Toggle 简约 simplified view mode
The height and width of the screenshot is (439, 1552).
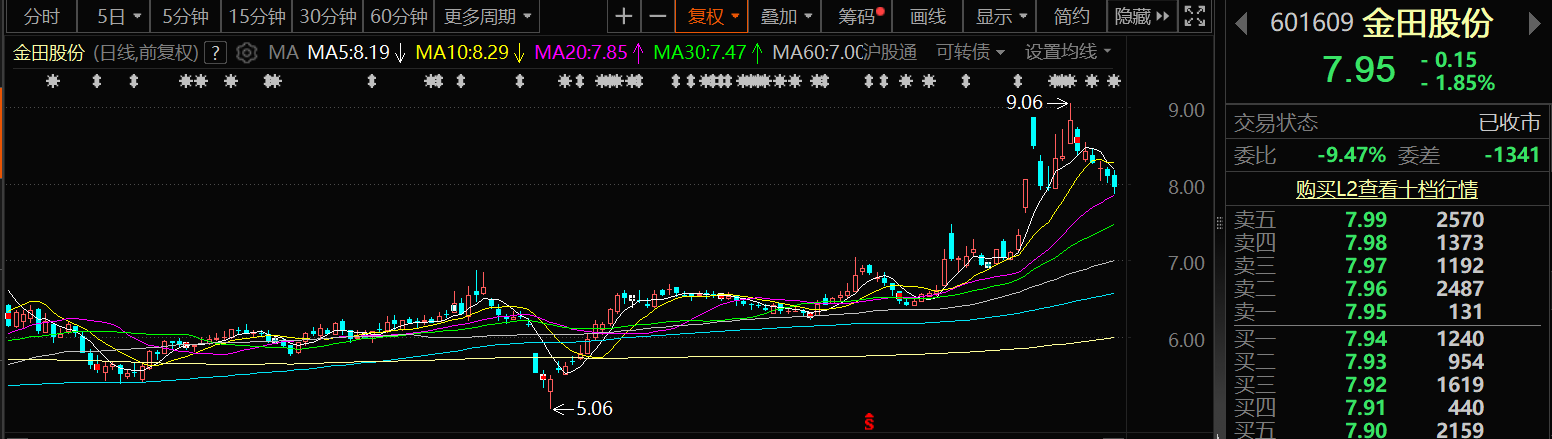[x=1072, y=16]
